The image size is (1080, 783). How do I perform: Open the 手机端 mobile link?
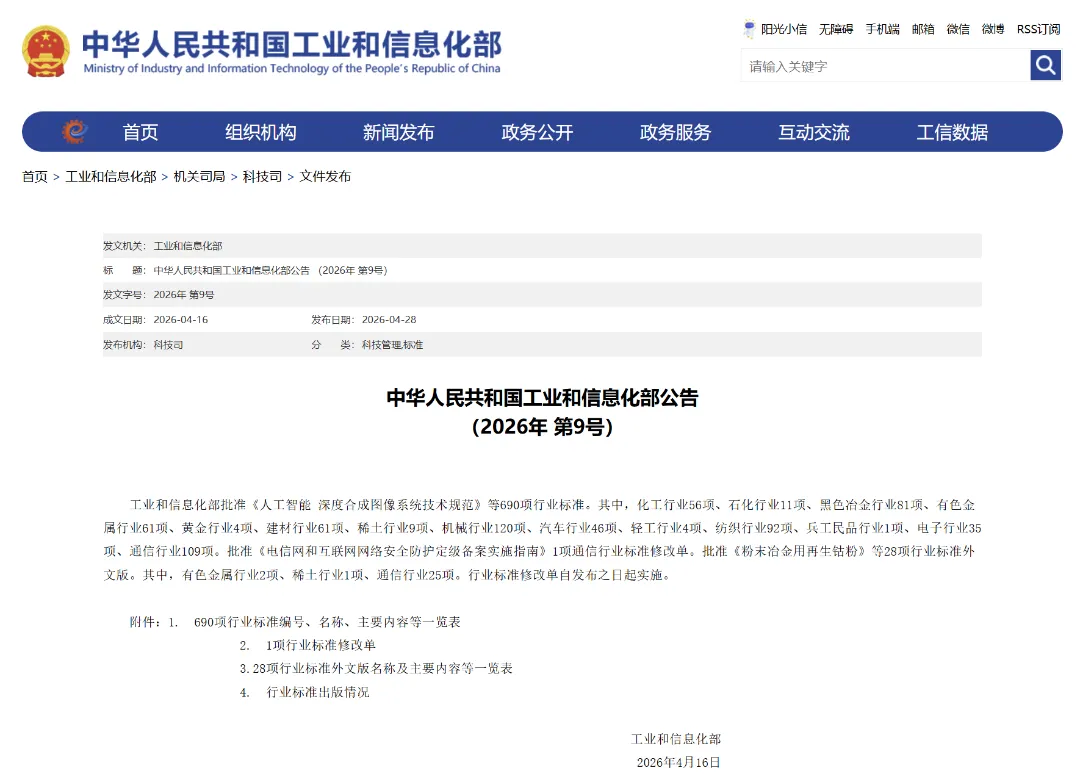[882, 29]
